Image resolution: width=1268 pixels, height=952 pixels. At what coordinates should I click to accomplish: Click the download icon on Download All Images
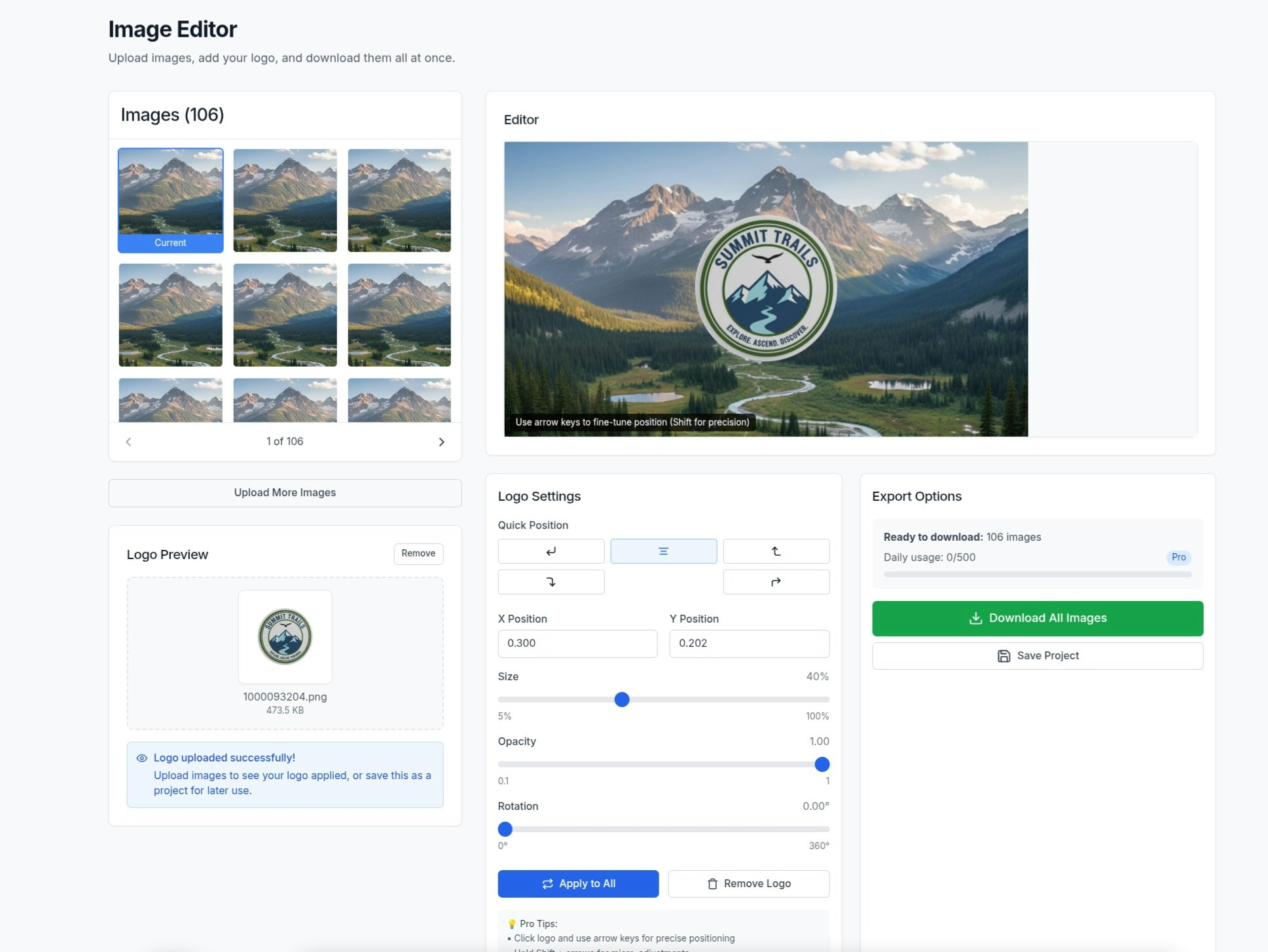coord(976,617)
